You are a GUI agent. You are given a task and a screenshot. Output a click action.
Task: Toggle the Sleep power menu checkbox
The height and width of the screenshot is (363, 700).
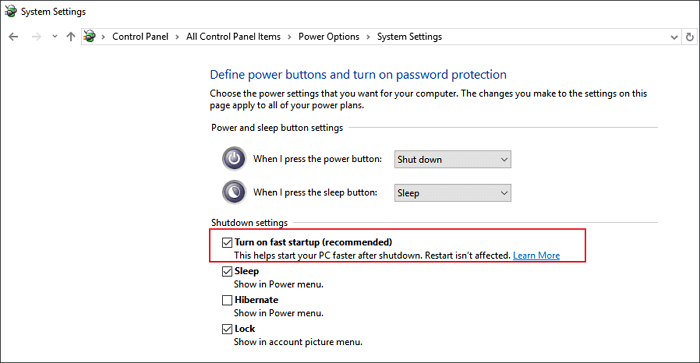227,271
